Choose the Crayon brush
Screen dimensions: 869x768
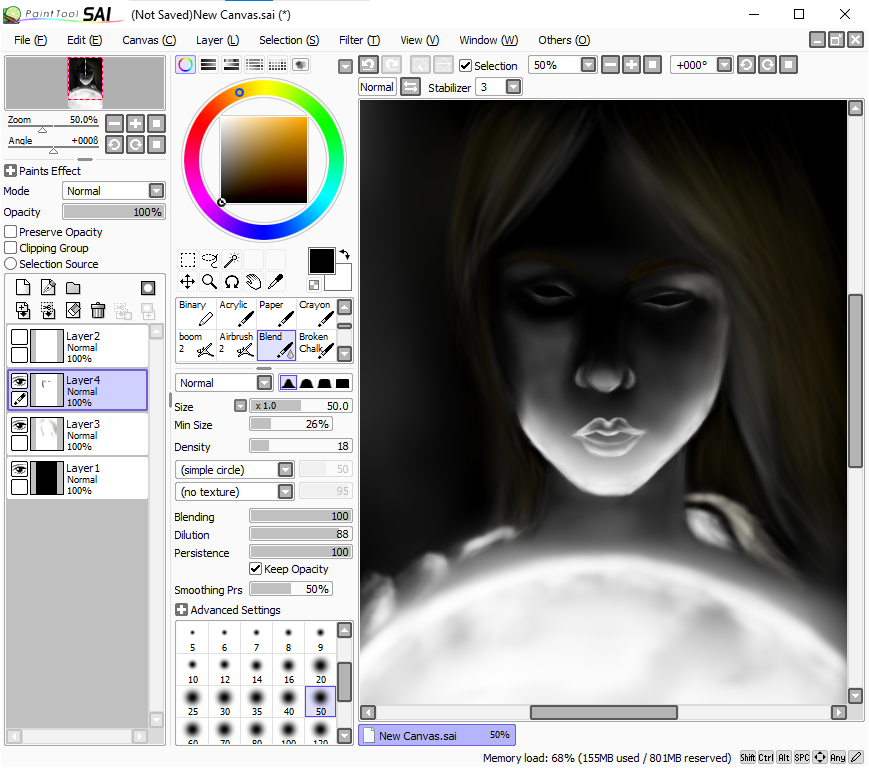[x=316, y=313]
